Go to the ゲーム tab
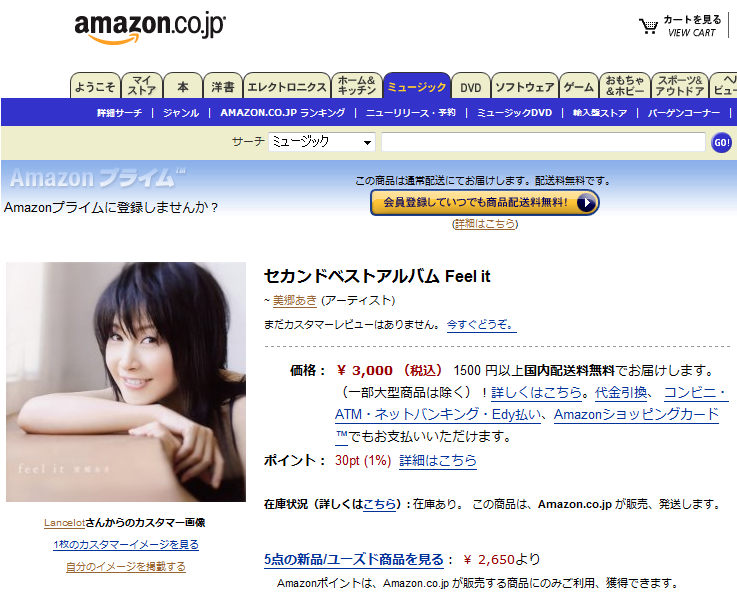The width and height of the screenshot is (737, 603). [579, 86]
